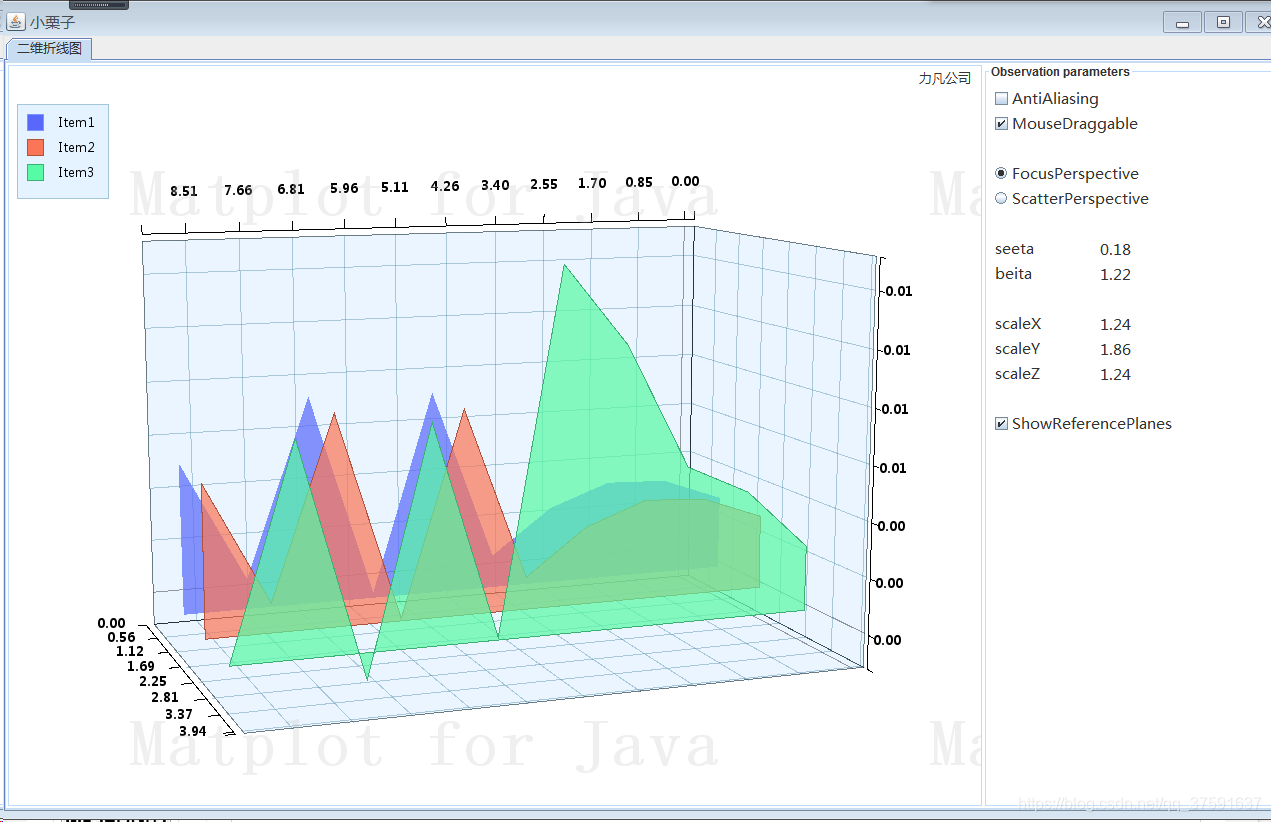
Task: Click the Item3 green color swatch
Action: [x=37, y=172]
